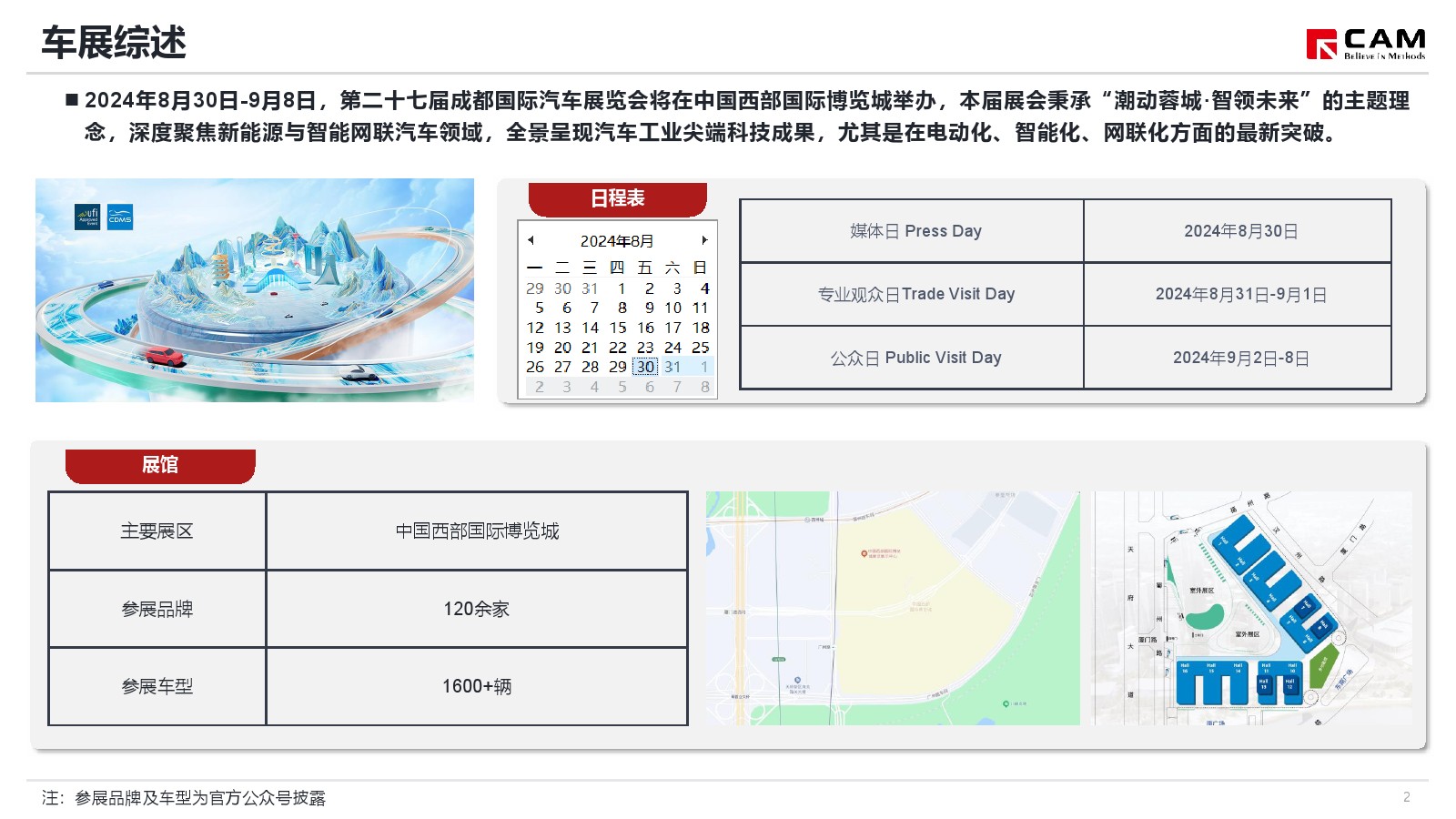Click the green area on the venue floor plan
Screen dimensions: 1456x819
pos(1320,668)
